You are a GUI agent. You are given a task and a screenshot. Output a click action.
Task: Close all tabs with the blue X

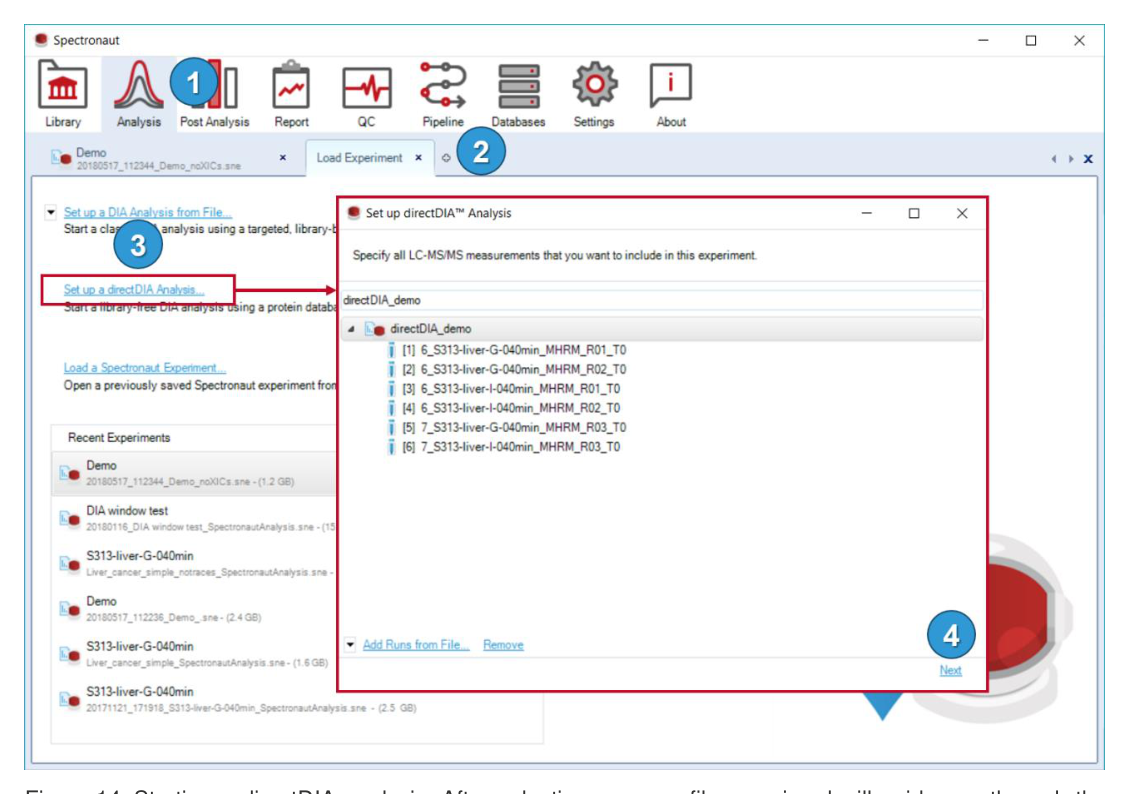click(x=1088, y=158)
